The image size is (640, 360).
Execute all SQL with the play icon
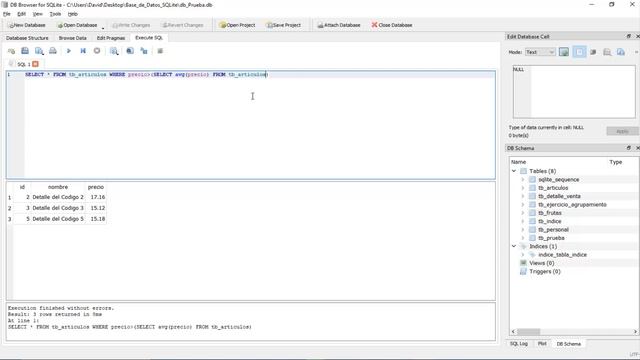[69, 51]
